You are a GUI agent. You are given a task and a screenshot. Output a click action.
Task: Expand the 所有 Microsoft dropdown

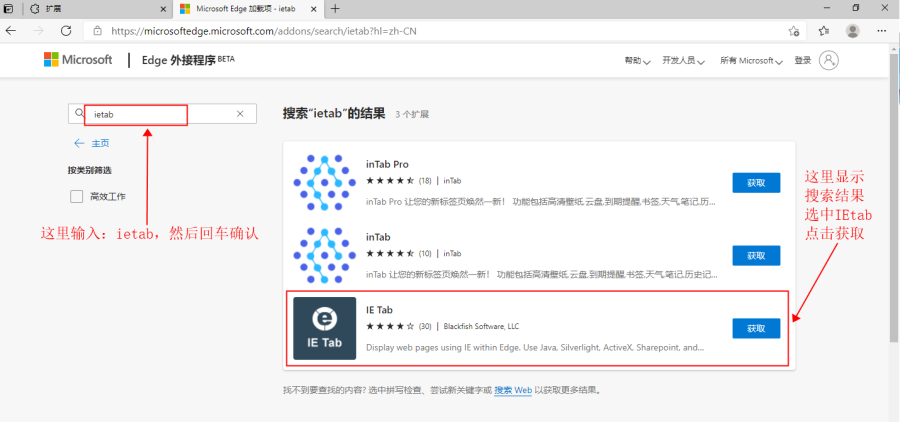(751, 61)
